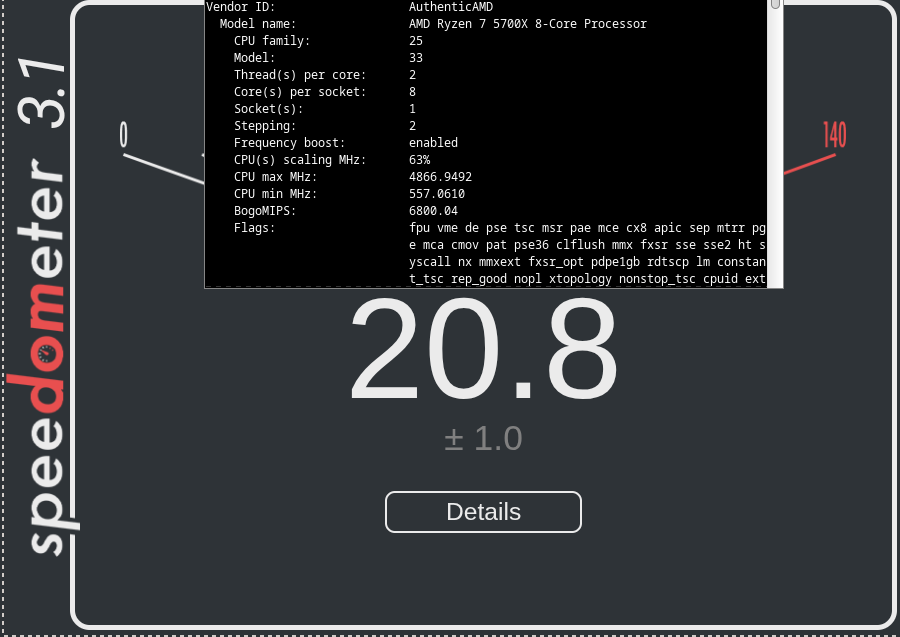Click the 'CPU family:' label
This screenshot has width=900, height=637.
(x=271, y=41)
